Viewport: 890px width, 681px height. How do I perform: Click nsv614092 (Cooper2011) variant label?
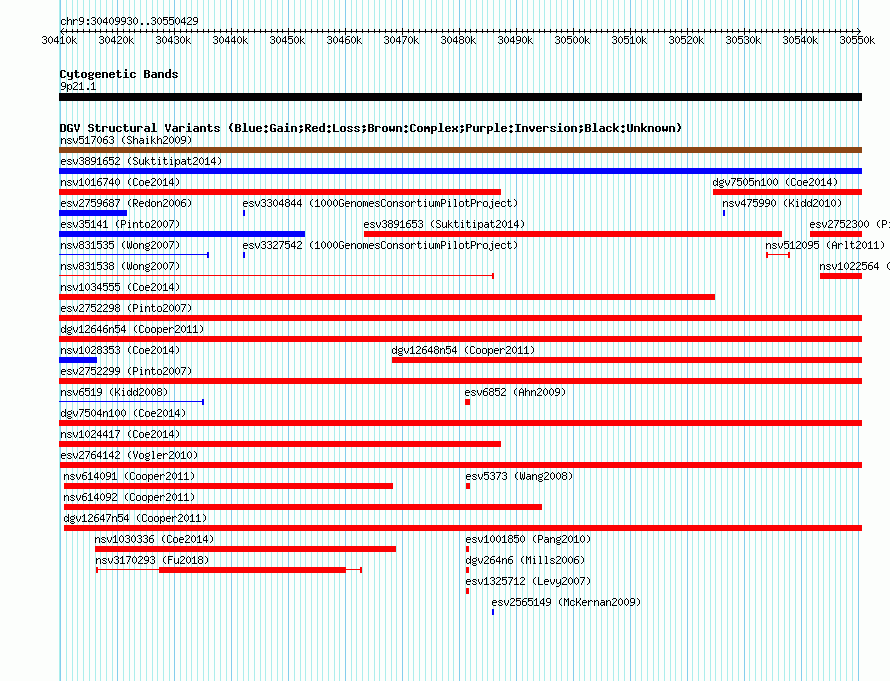tap(129, 497)
